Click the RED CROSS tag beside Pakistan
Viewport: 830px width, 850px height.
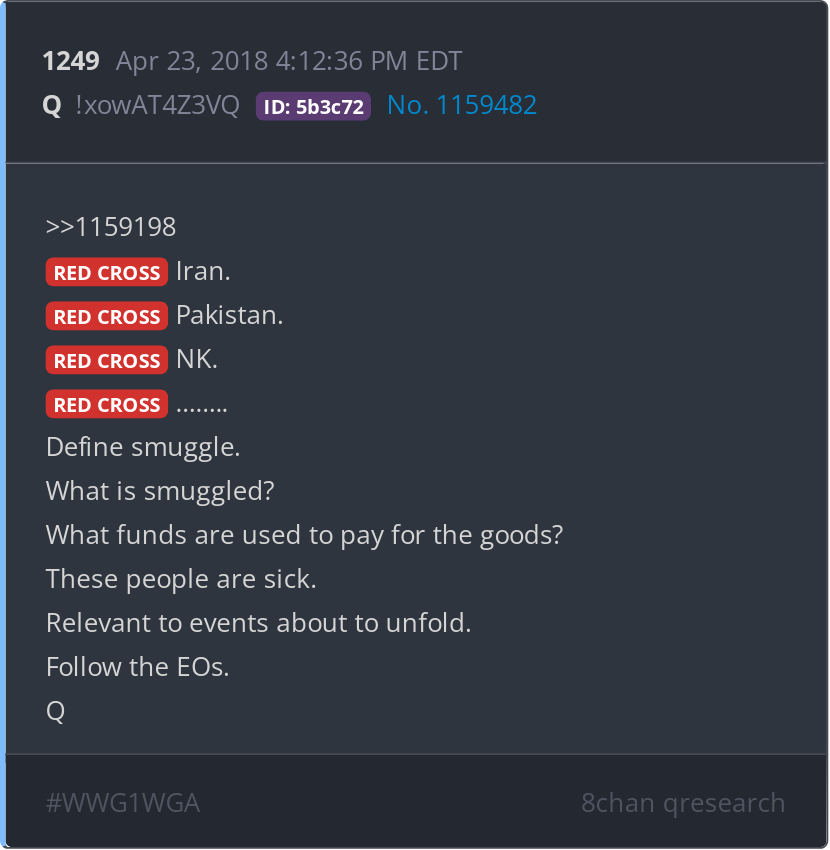tap(107, 316)
